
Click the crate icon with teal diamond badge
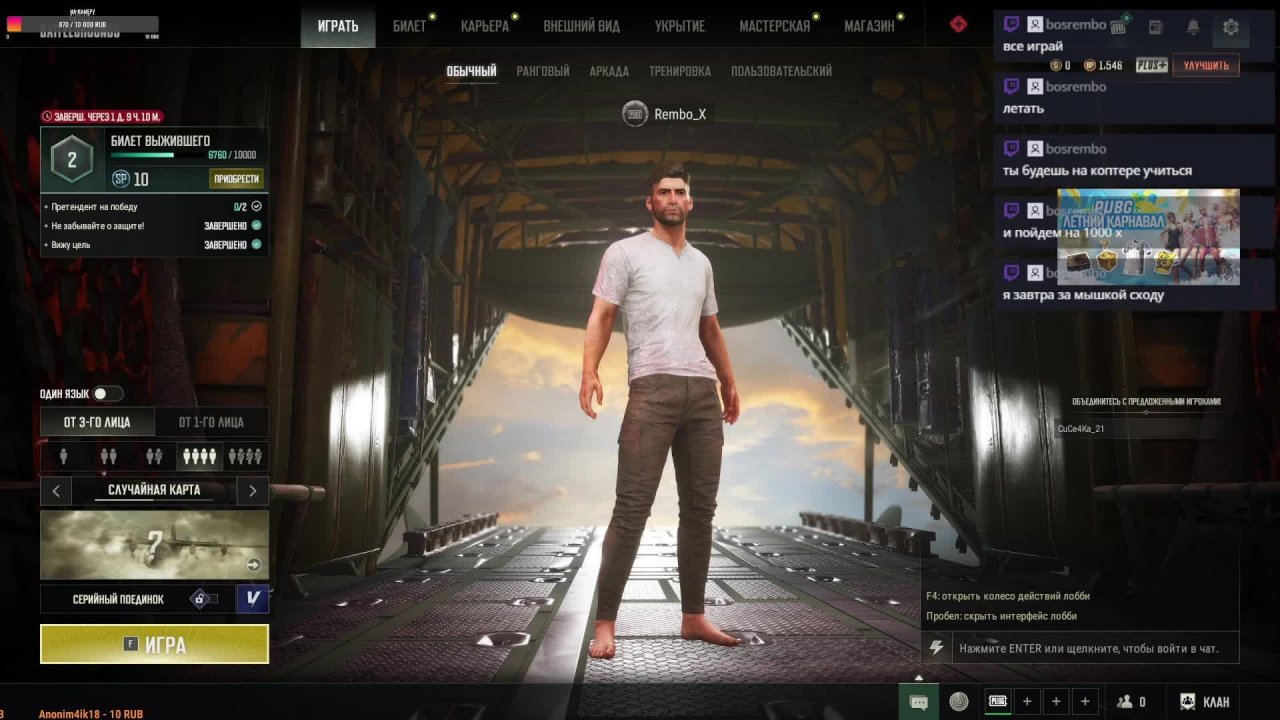(1118, 27)
